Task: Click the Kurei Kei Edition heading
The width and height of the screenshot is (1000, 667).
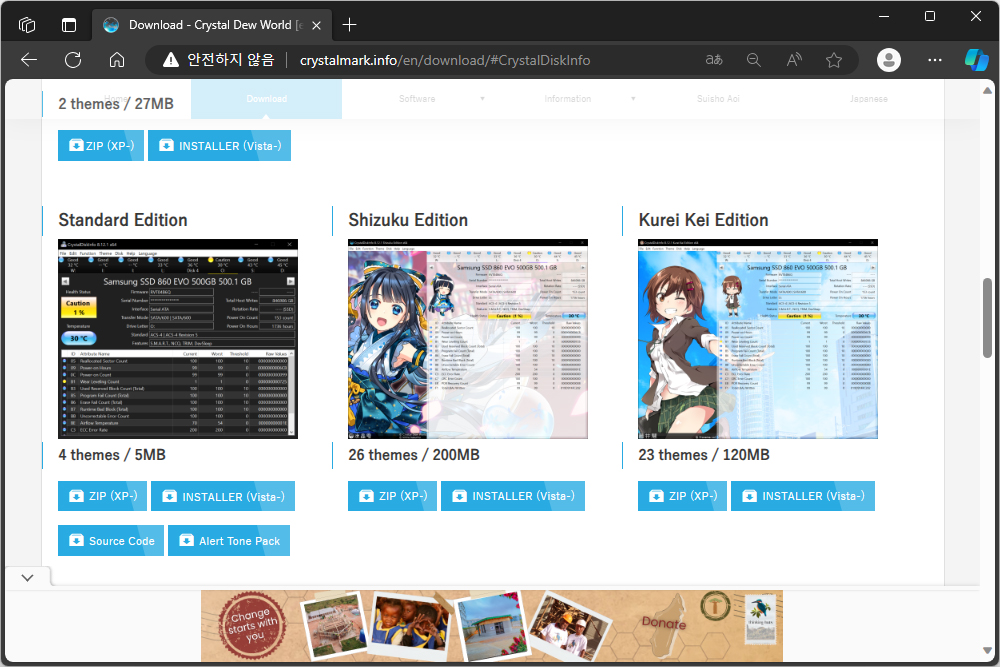Action: pyautogui.click(x=703, y=220)
